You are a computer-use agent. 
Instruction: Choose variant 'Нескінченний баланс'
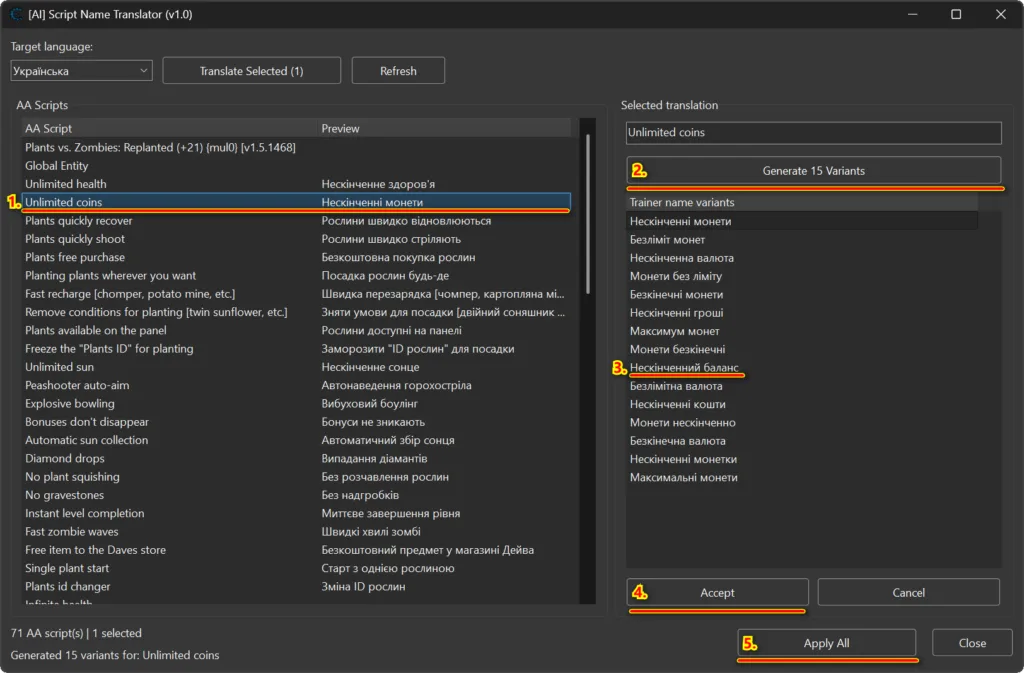802,368
